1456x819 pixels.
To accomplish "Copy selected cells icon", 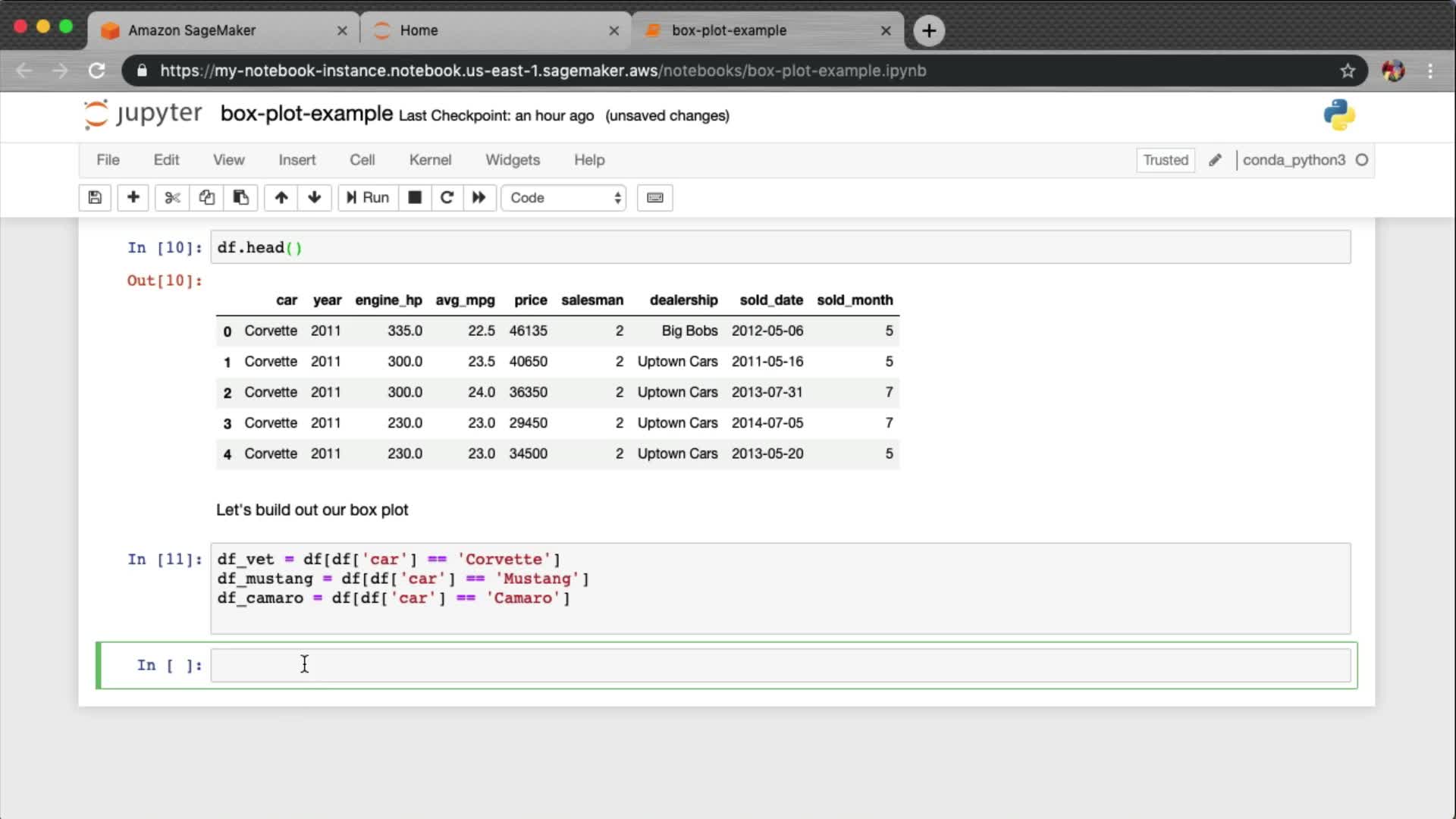I will 206,198.
